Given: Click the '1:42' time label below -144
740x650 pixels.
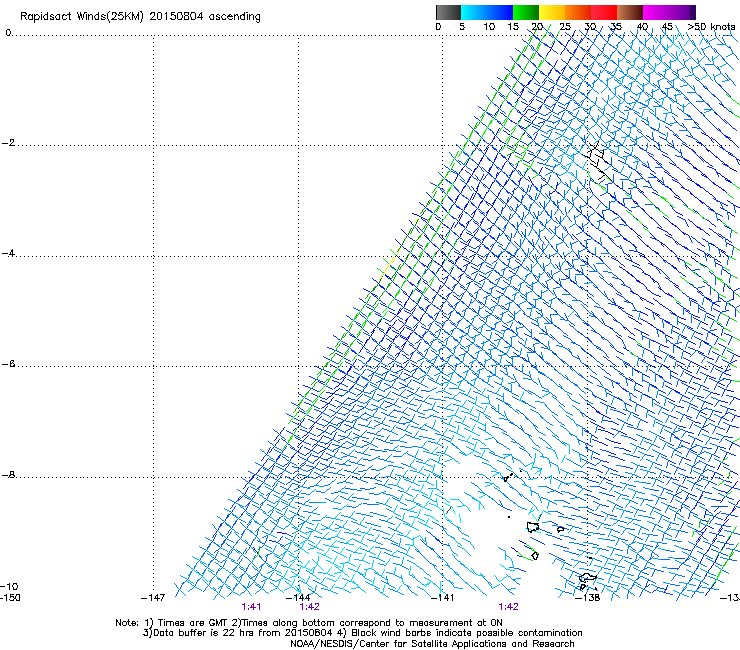Looking at the screenshot, I should [310, 607].
